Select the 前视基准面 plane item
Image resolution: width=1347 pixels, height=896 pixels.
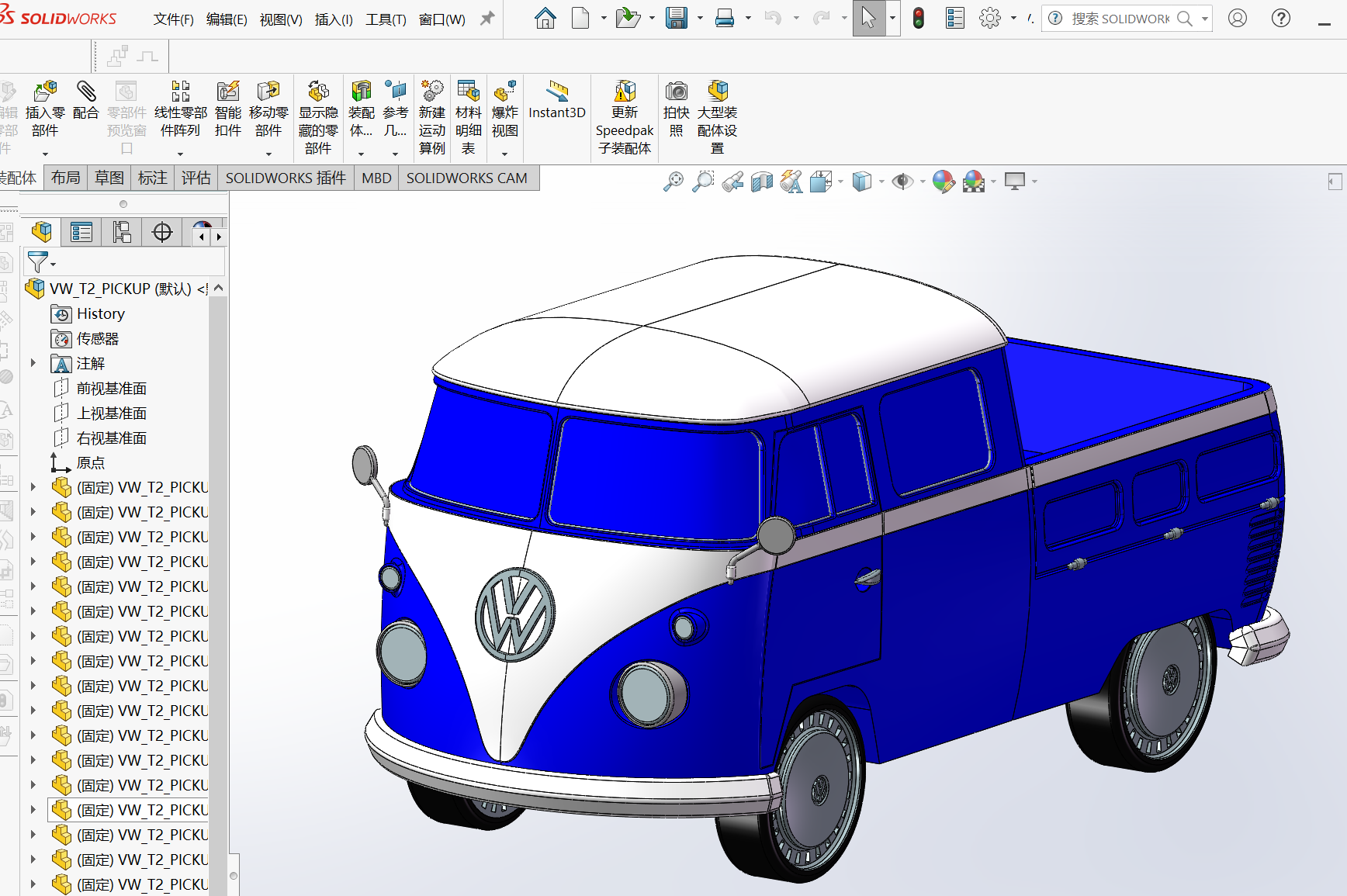(x=111, y=389)
